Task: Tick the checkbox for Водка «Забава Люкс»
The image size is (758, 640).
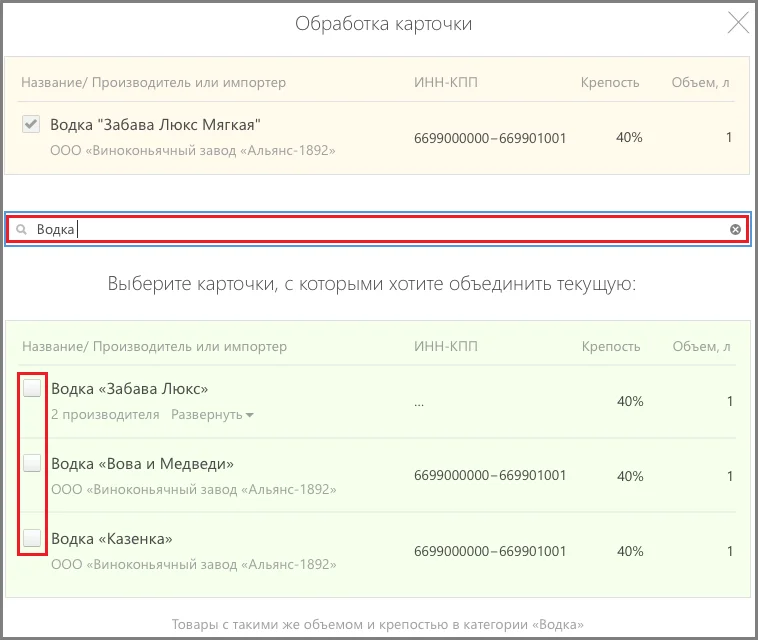Action: [x=32, y=388]
